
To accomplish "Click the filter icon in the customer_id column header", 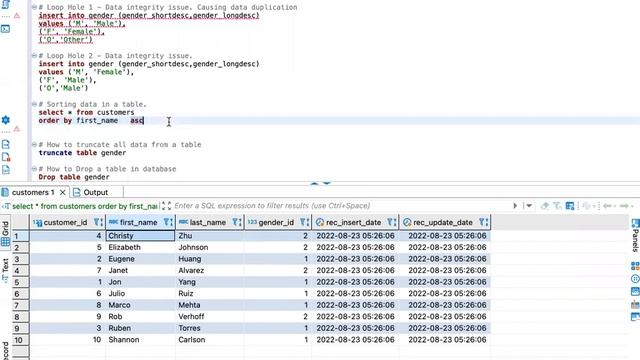I will coord(98,222).
